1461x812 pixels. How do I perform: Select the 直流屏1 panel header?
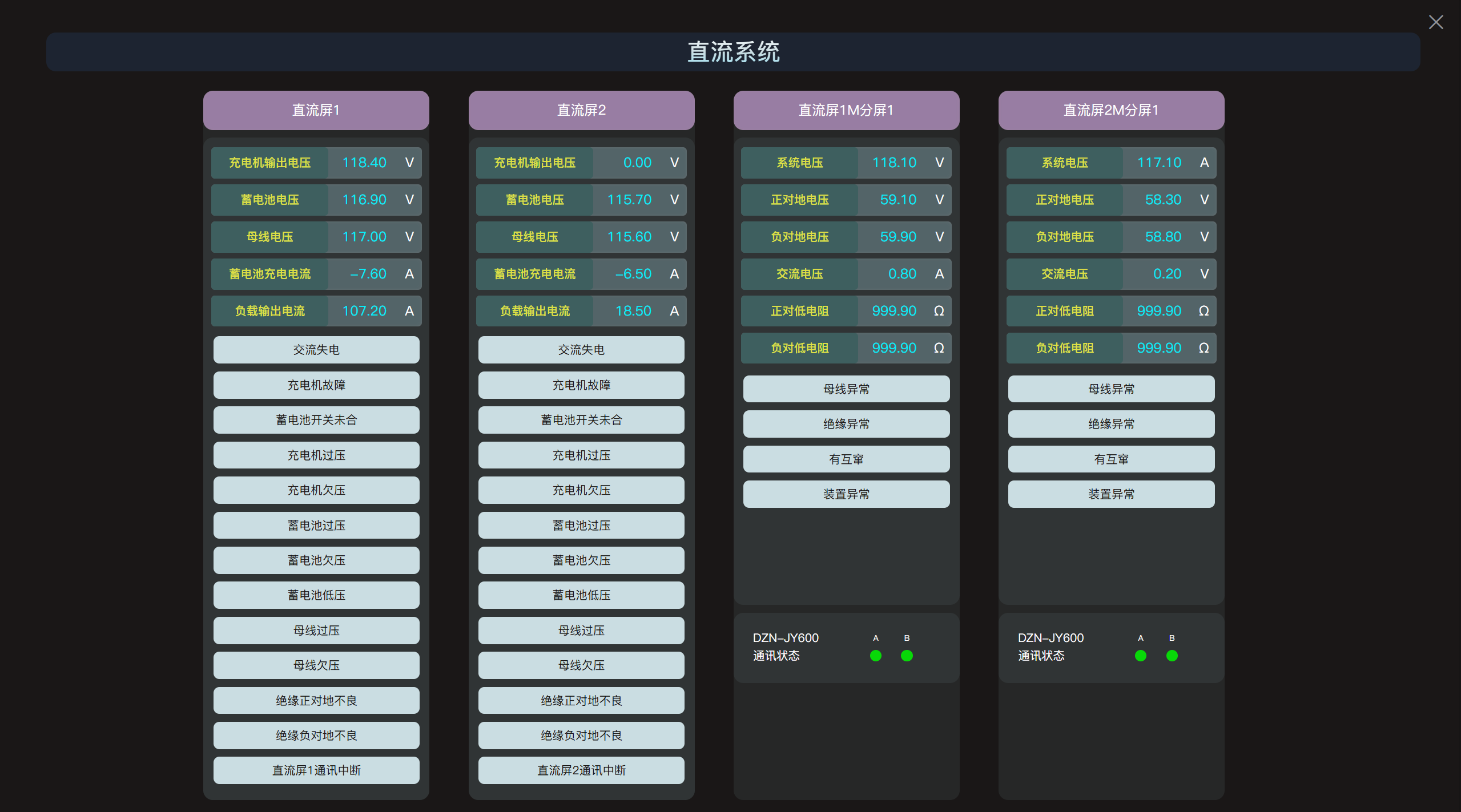tap(316, 110)
